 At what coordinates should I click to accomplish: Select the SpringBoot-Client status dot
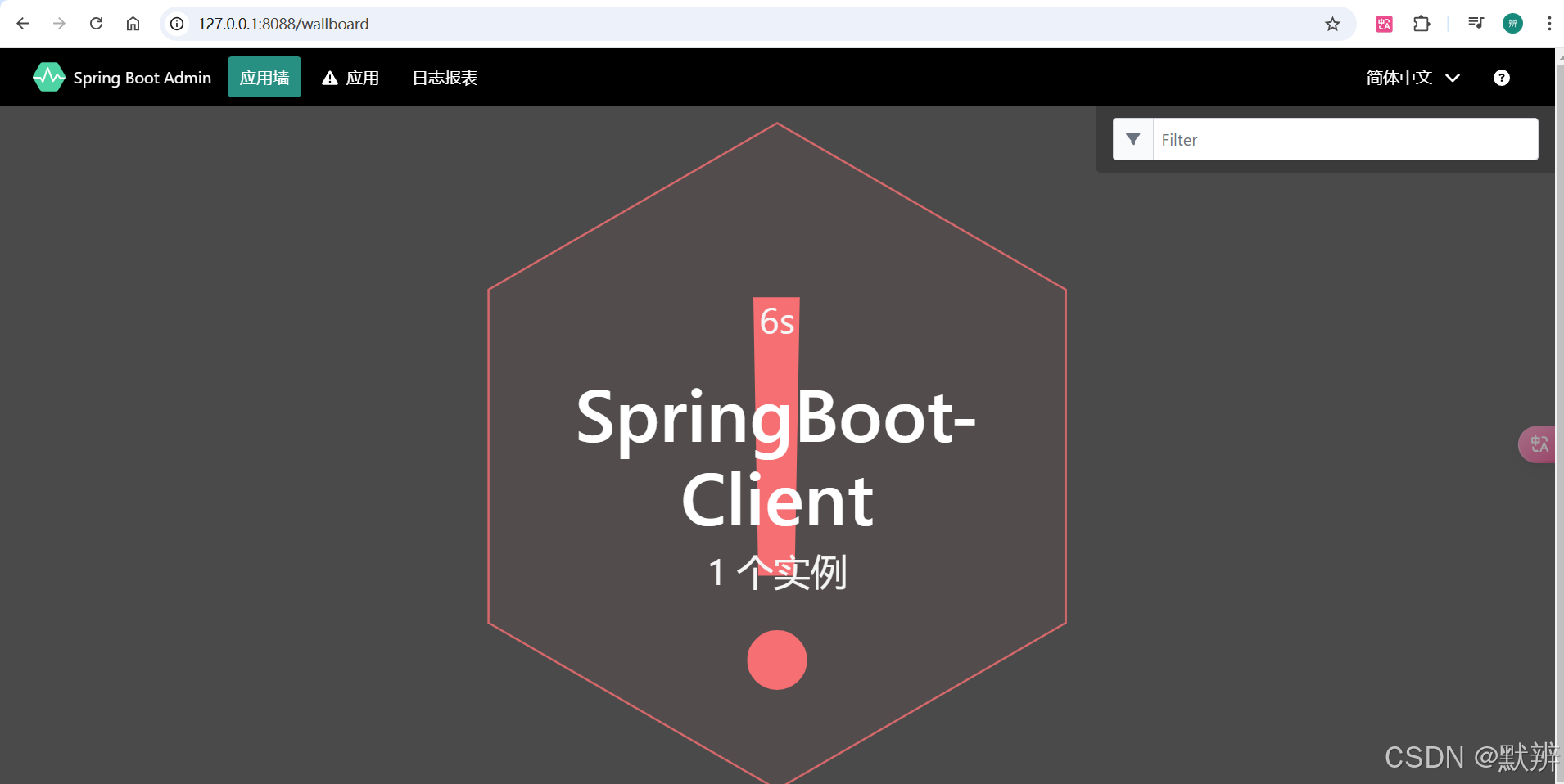(776, 660)
